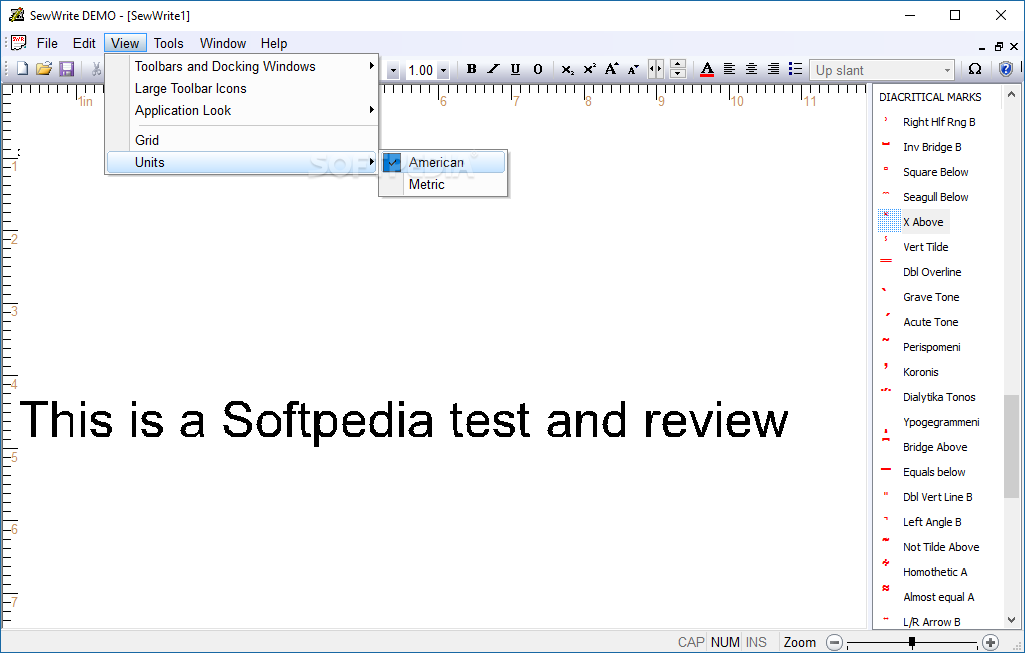This screenshot has height=653, width=1025.
Task: Open the File menu
Action: pyautogui.click(x=47, y=43)
